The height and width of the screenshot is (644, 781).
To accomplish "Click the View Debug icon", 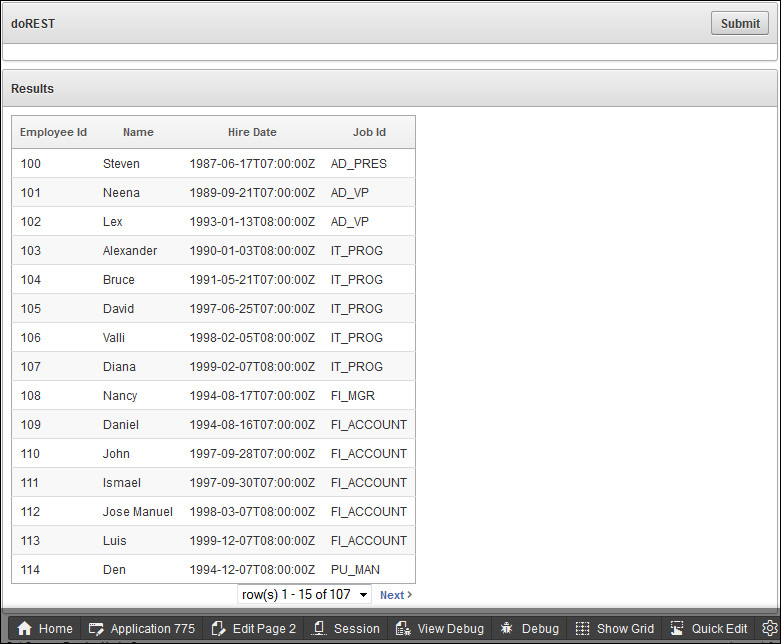I will point(402,629).
